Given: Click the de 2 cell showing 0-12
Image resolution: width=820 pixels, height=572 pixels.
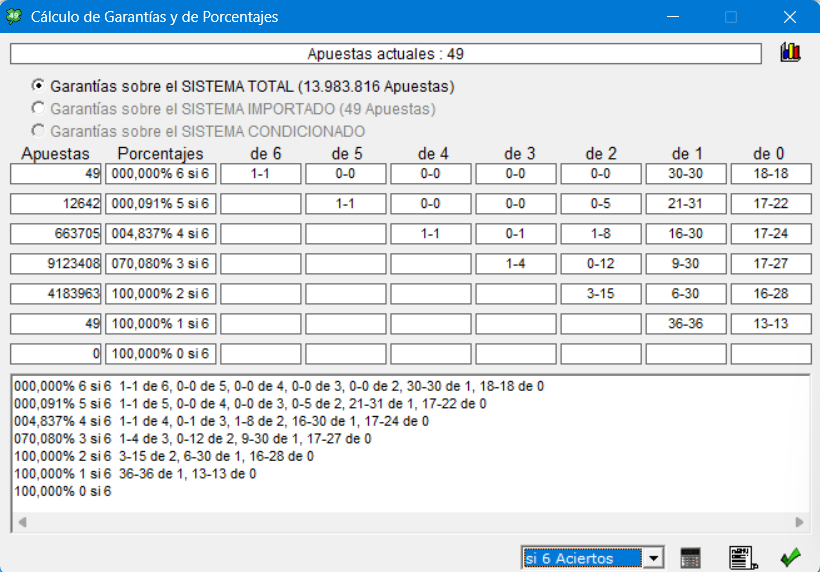Looking at the screenshot, I should [601, 264].
